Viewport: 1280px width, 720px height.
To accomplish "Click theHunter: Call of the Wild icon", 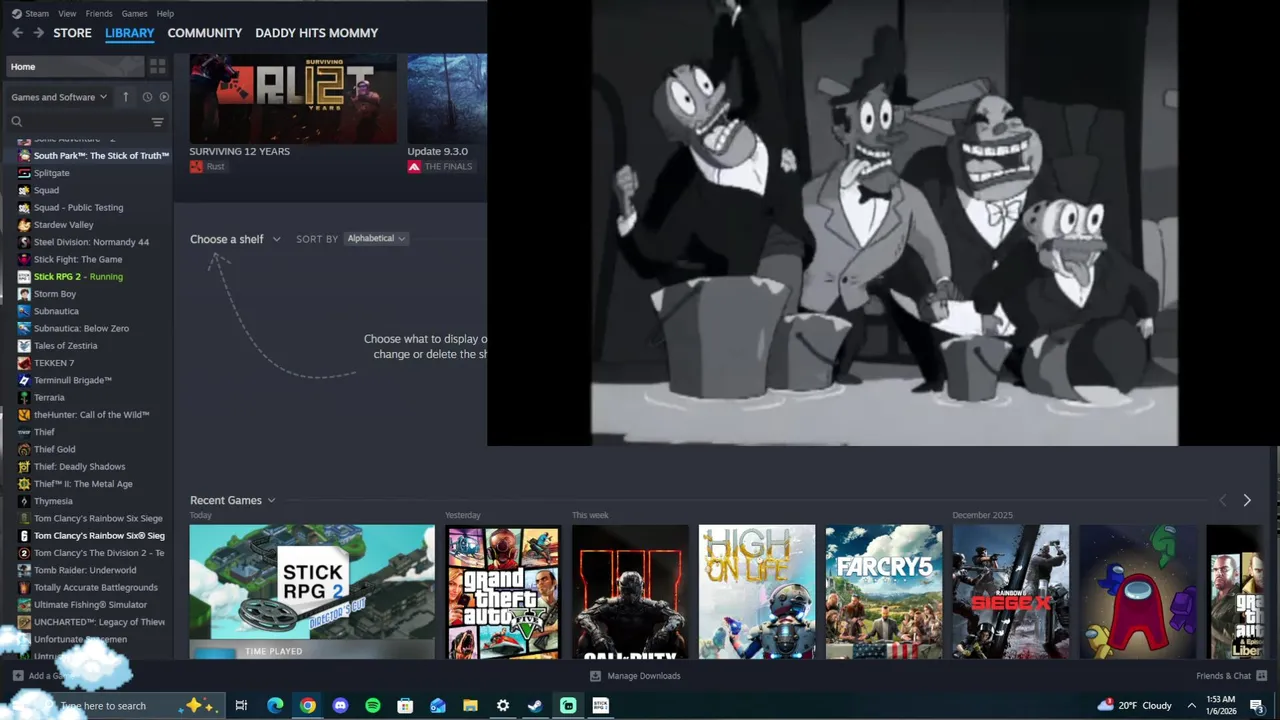I will coord(24,414).
